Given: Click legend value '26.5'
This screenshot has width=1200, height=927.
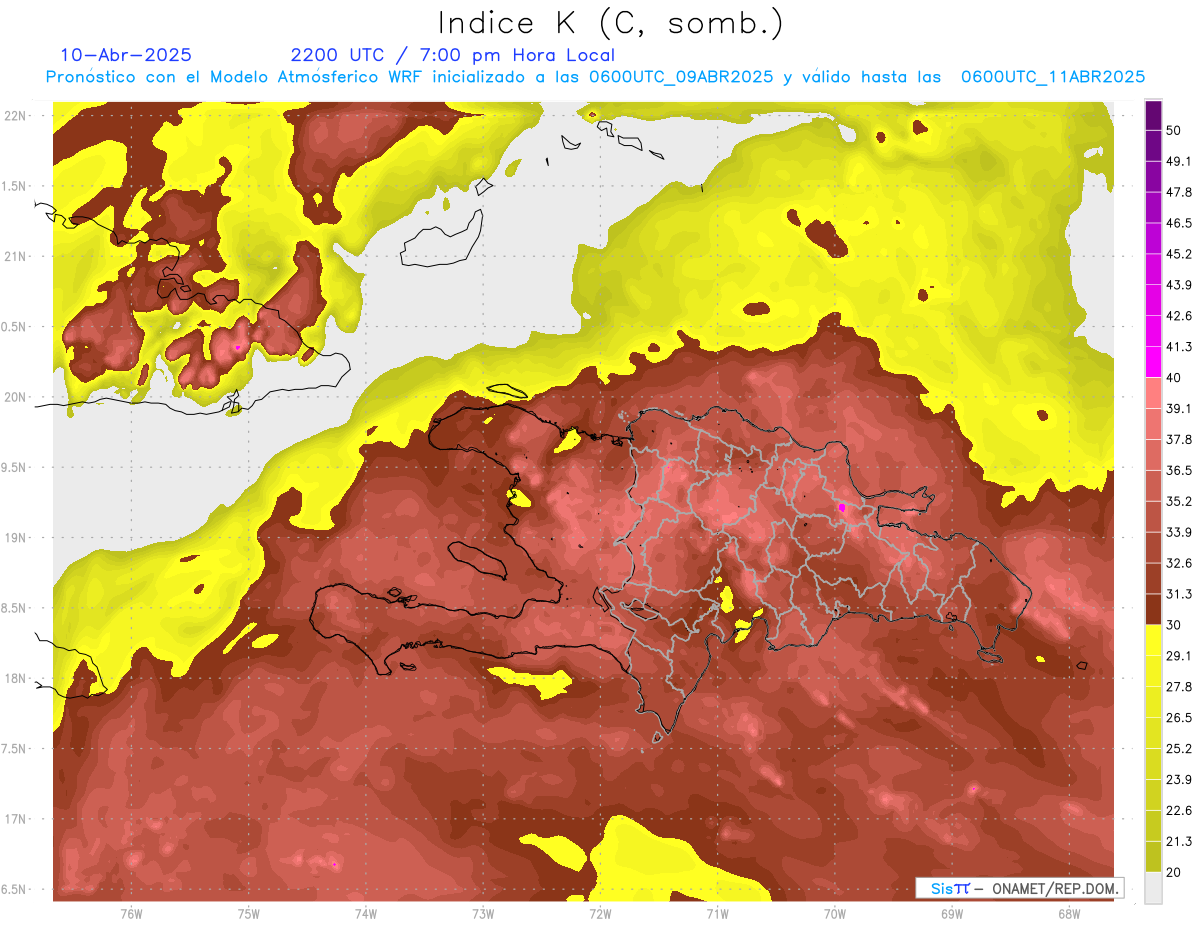Looking at the screenshot, I should [x=1179, y=718].
